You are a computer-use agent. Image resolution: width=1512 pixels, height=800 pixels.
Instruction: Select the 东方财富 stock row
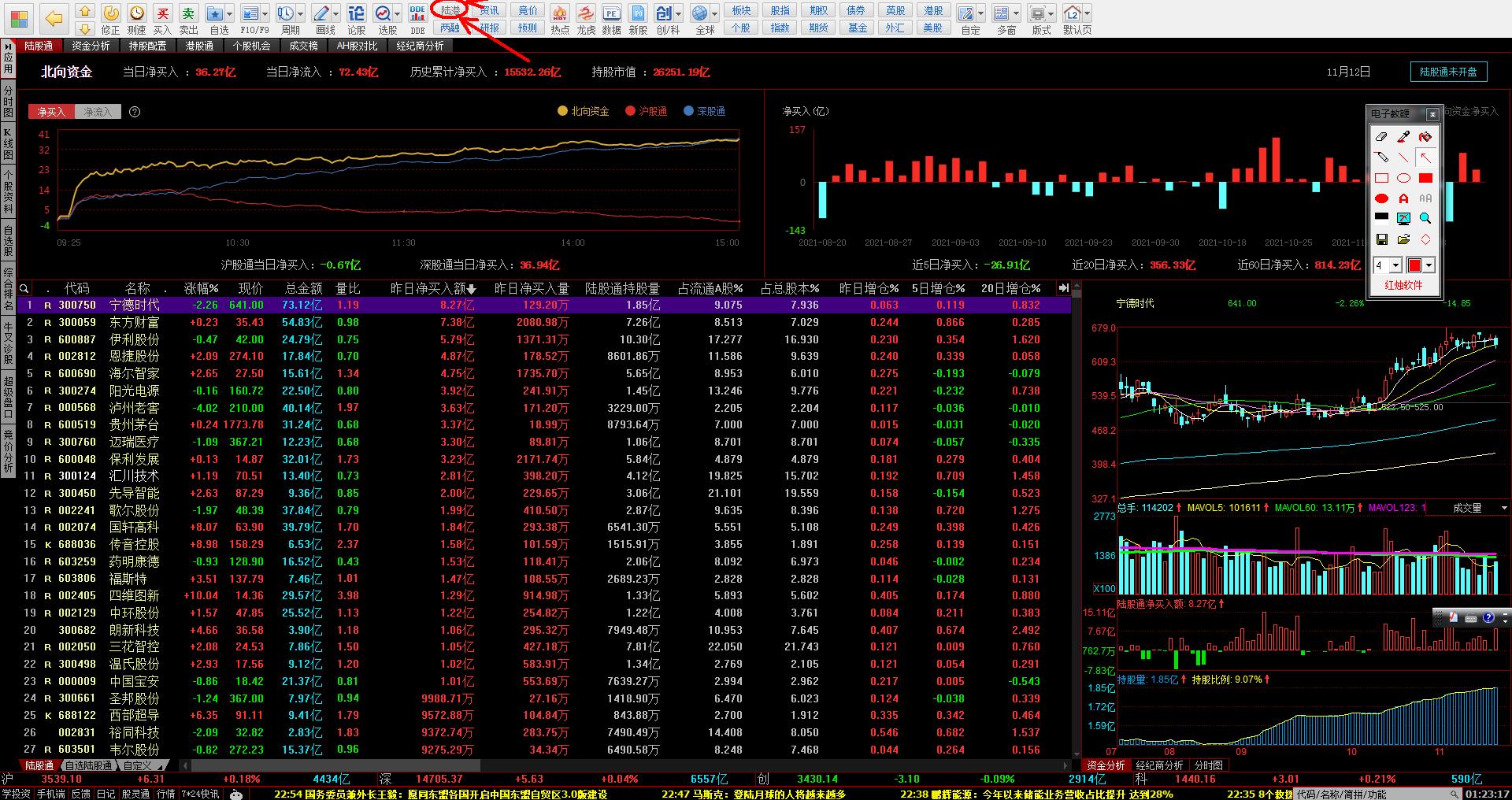click(544, 322)
